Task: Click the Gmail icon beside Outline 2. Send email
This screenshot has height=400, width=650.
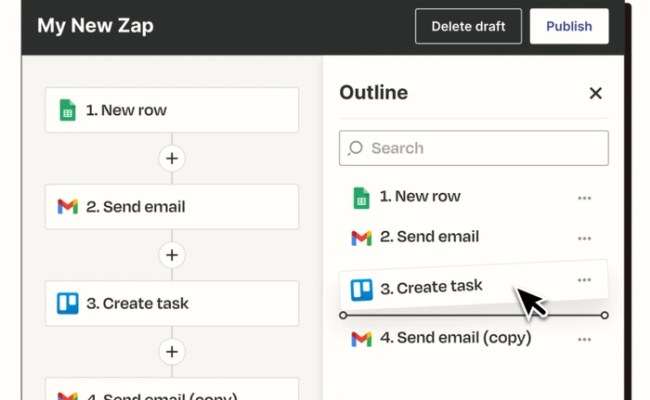Action: coord(361,238)
